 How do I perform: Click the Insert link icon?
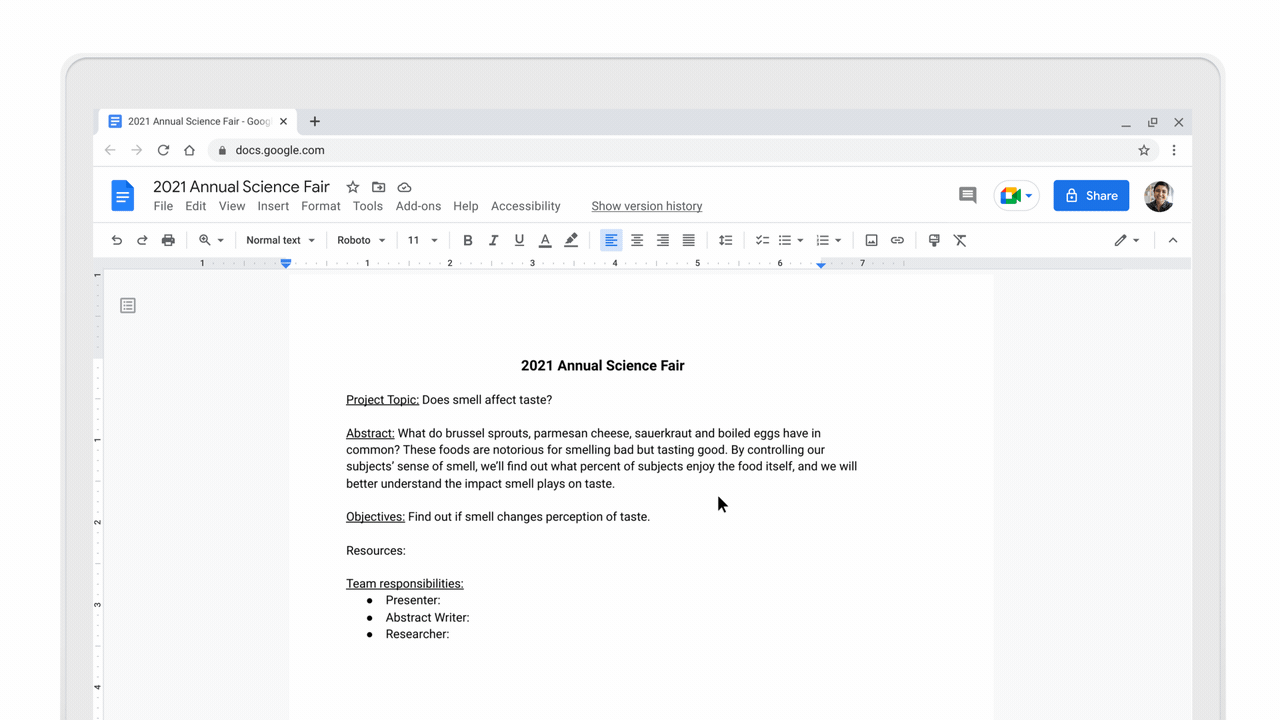[x=897, y=240]
